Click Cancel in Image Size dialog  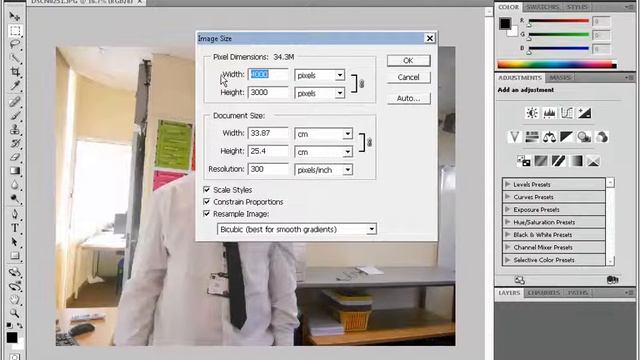[x=408, y=77]
